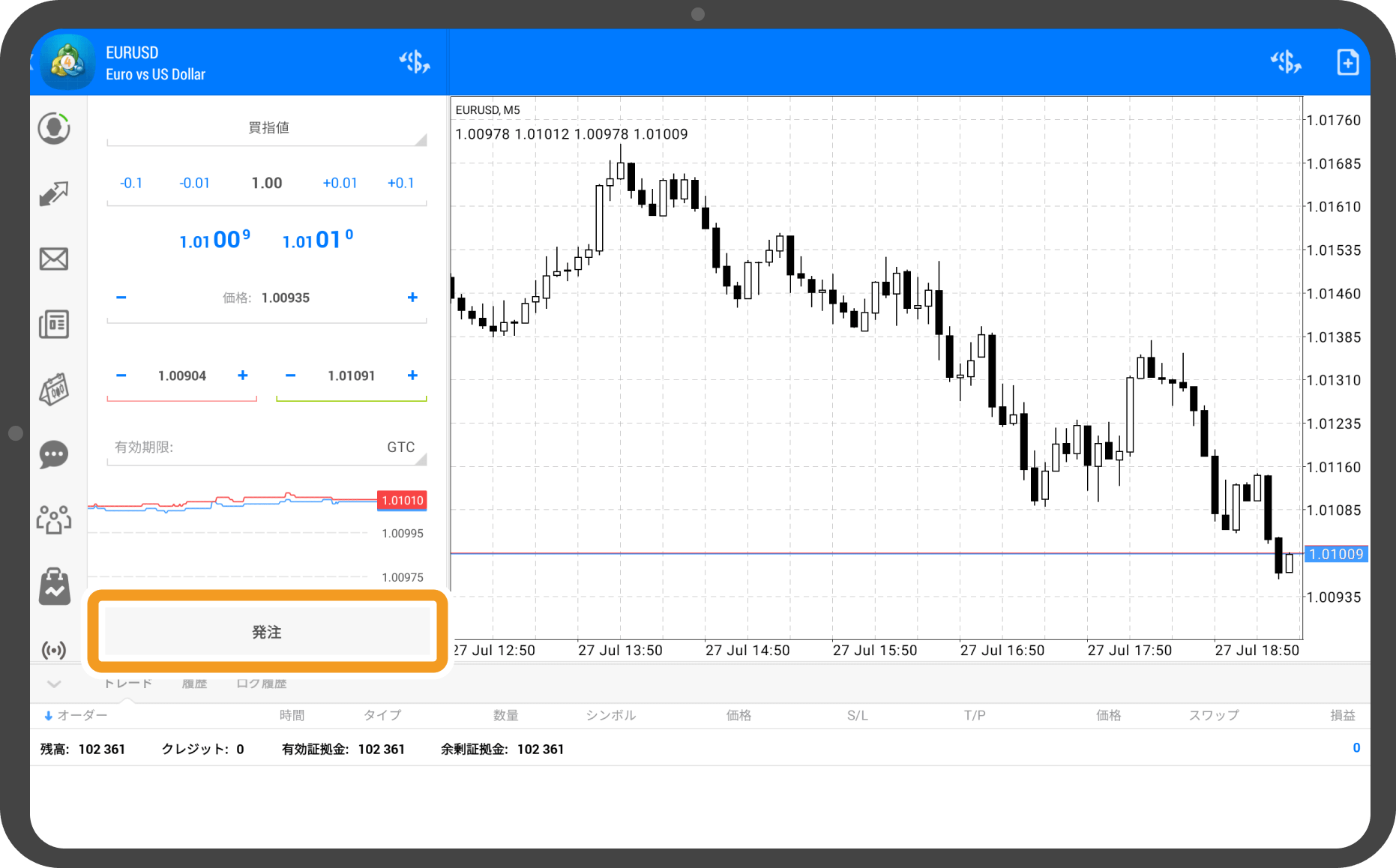This screenshot has width=1396, height=868.
Task: Switch to the 履歴 tab
Action: click(194, 684)
